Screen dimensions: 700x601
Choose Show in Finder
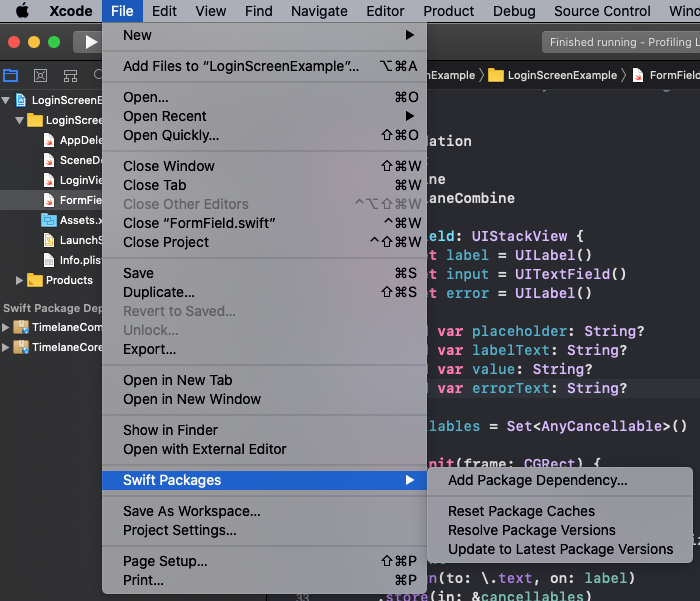264,430
